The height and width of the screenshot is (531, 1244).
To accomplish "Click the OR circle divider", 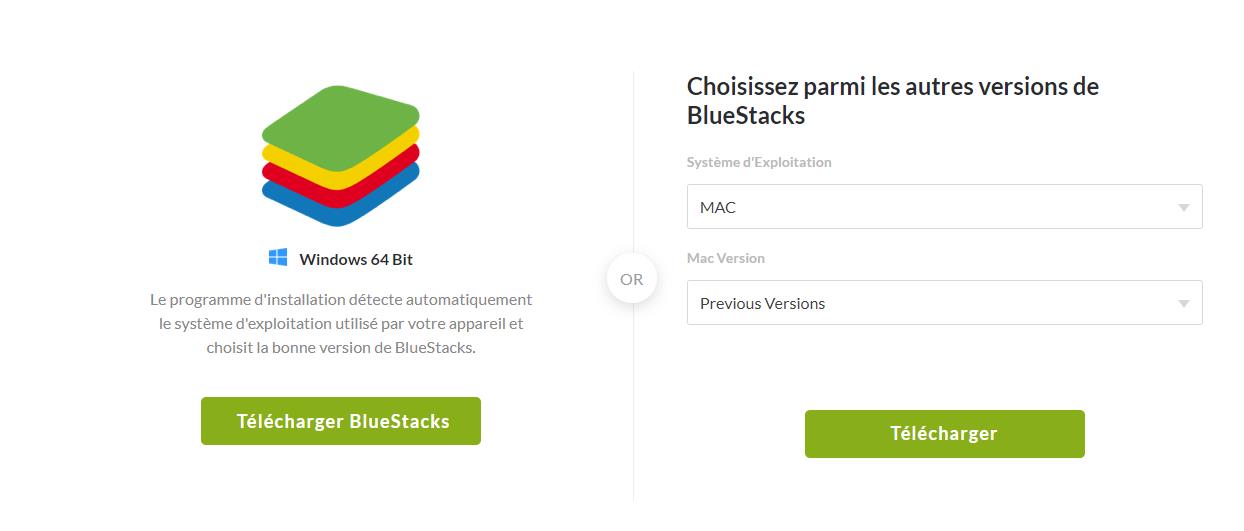I will pyautogui.click(x=632, y=279).
